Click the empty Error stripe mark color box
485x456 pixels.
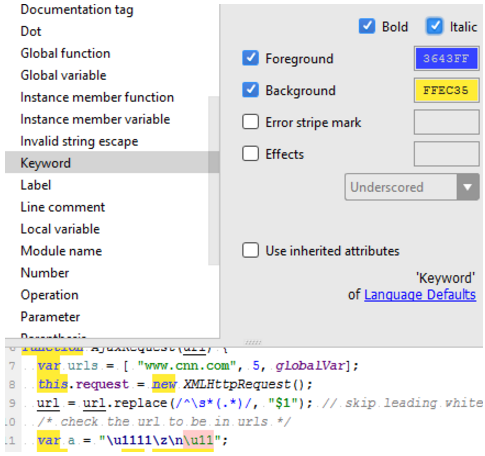click(x=446, y=122)
